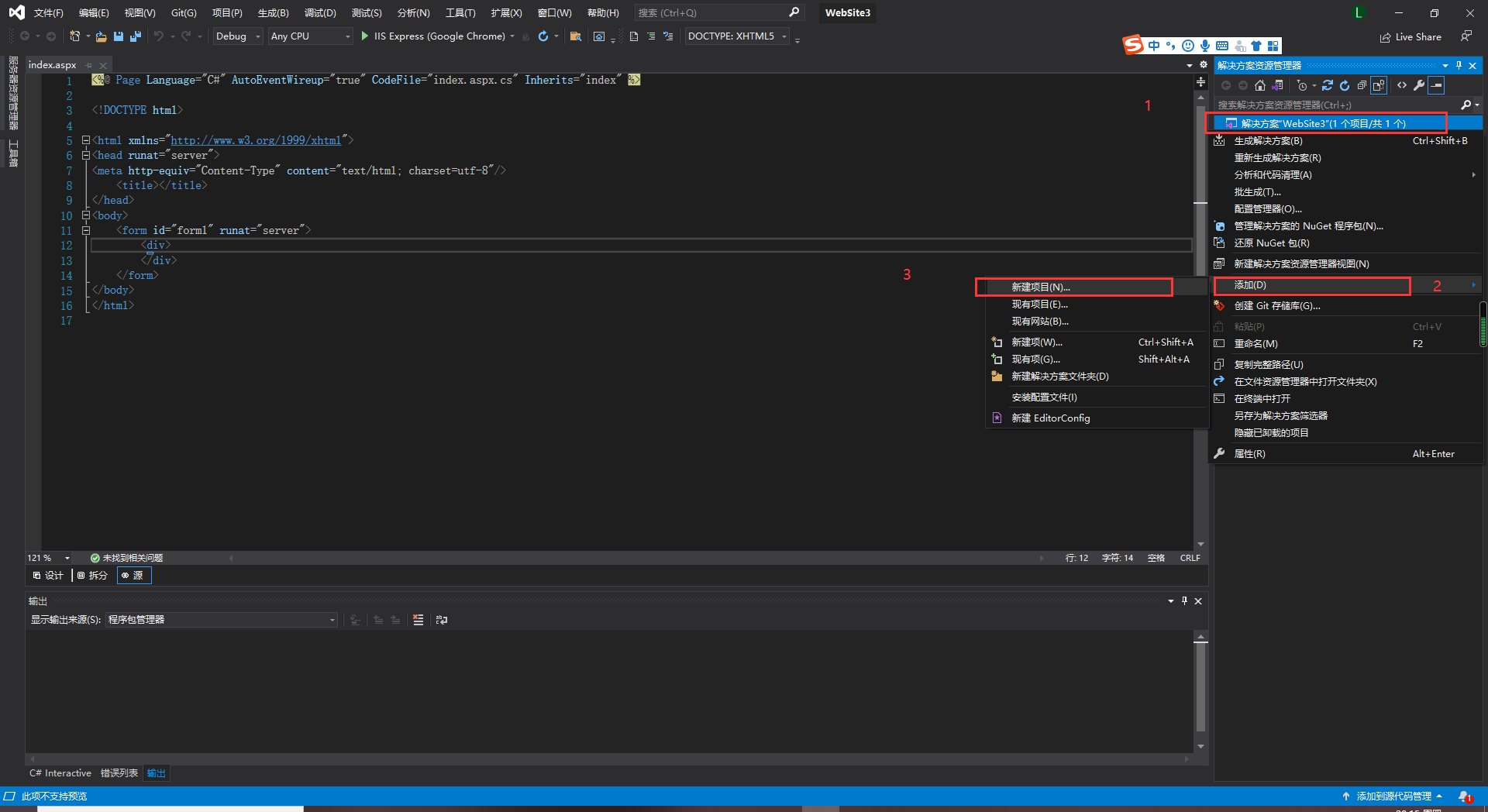Click the Output panel horizontal scrollbar
The height and width of the screenshot is (812, 1488).
pyautogui.click(x=608, y=759)
